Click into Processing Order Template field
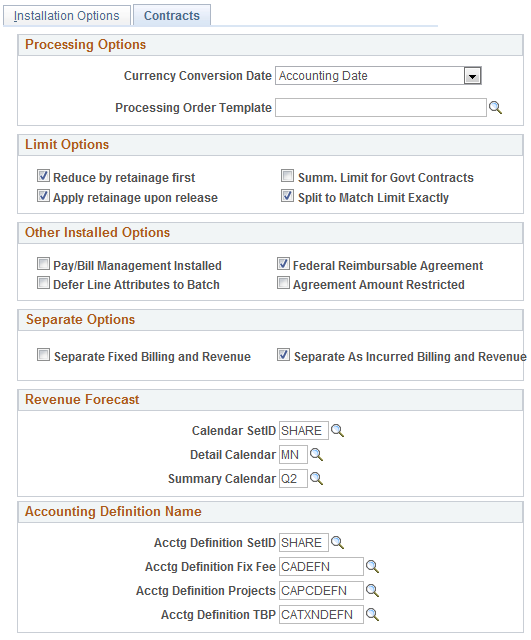 381,108
